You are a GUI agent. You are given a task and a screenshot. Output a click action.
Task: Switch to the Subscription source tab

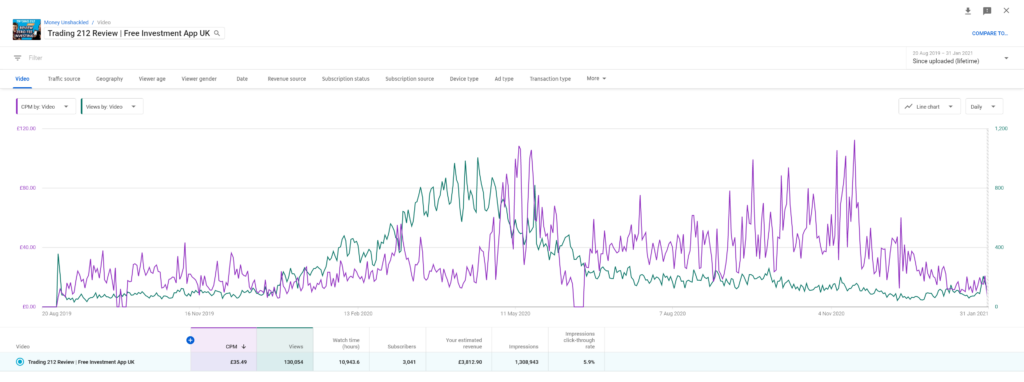409,78
